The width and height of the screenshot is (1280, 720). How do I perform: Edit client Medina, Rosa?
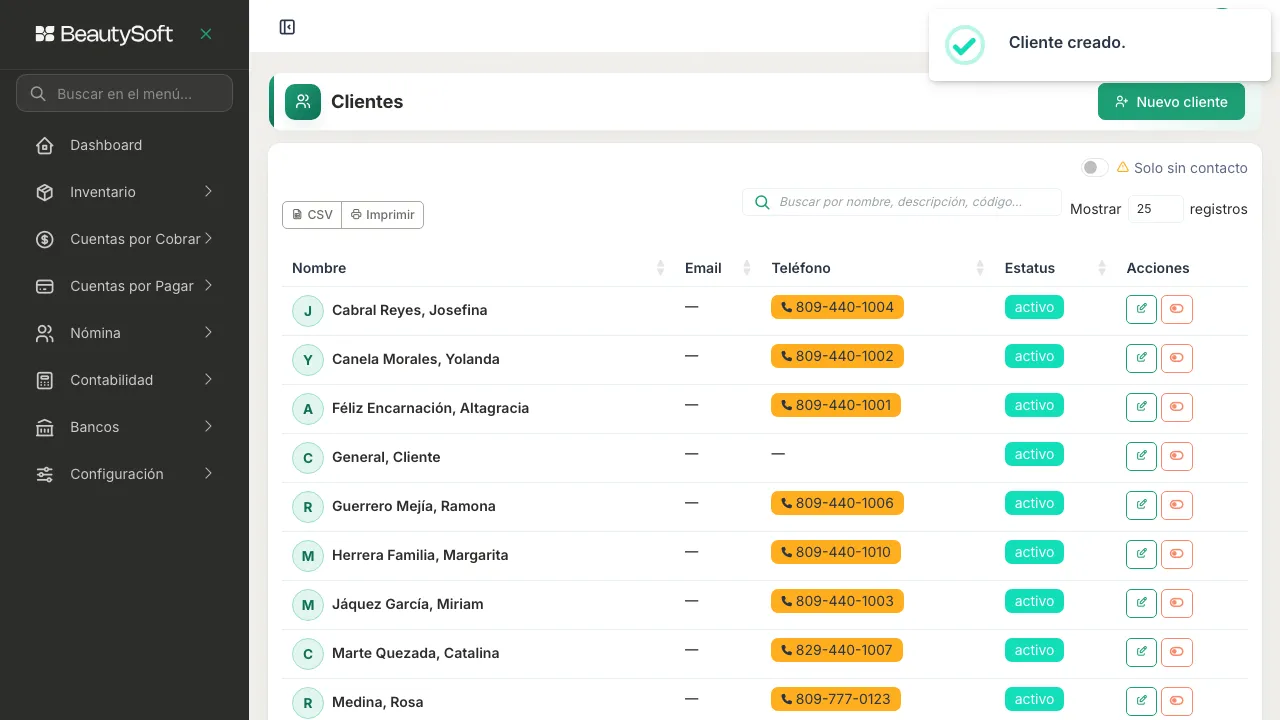(1141, 701)
